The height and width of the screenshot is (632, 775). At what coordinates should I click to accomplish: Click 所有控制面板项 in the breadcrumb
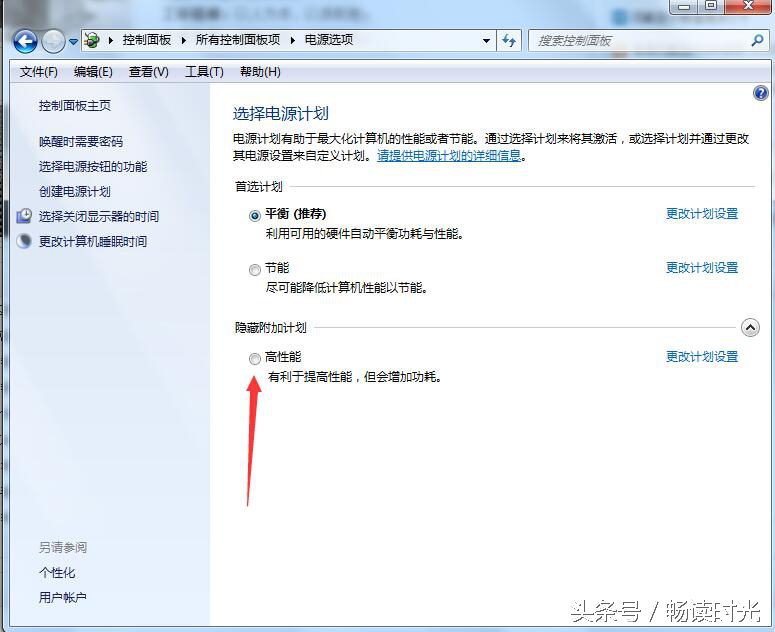[x=238, y=40]
